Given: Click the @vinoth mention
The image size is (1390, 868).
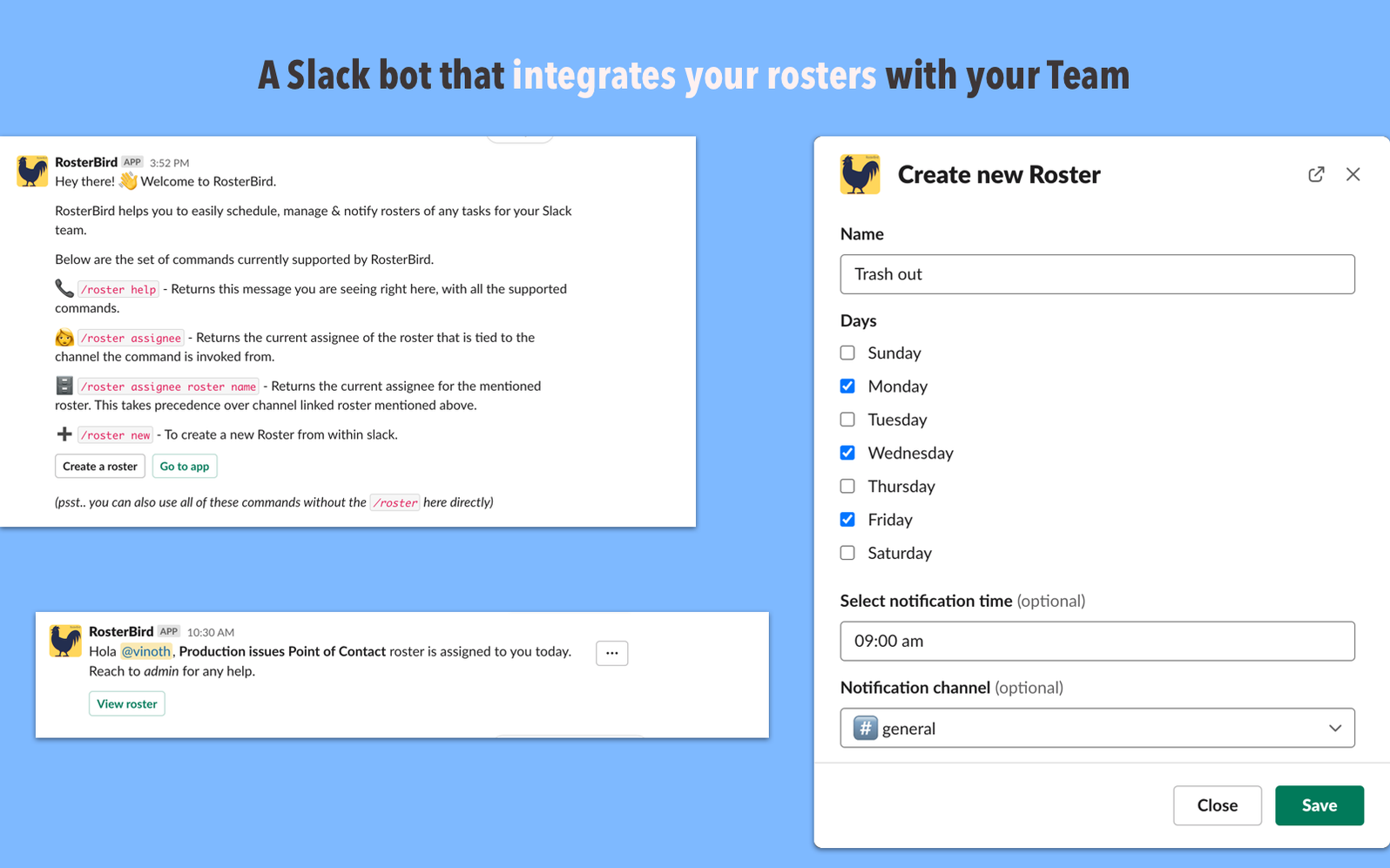Looking at the screenshot, I should (145, 651).
